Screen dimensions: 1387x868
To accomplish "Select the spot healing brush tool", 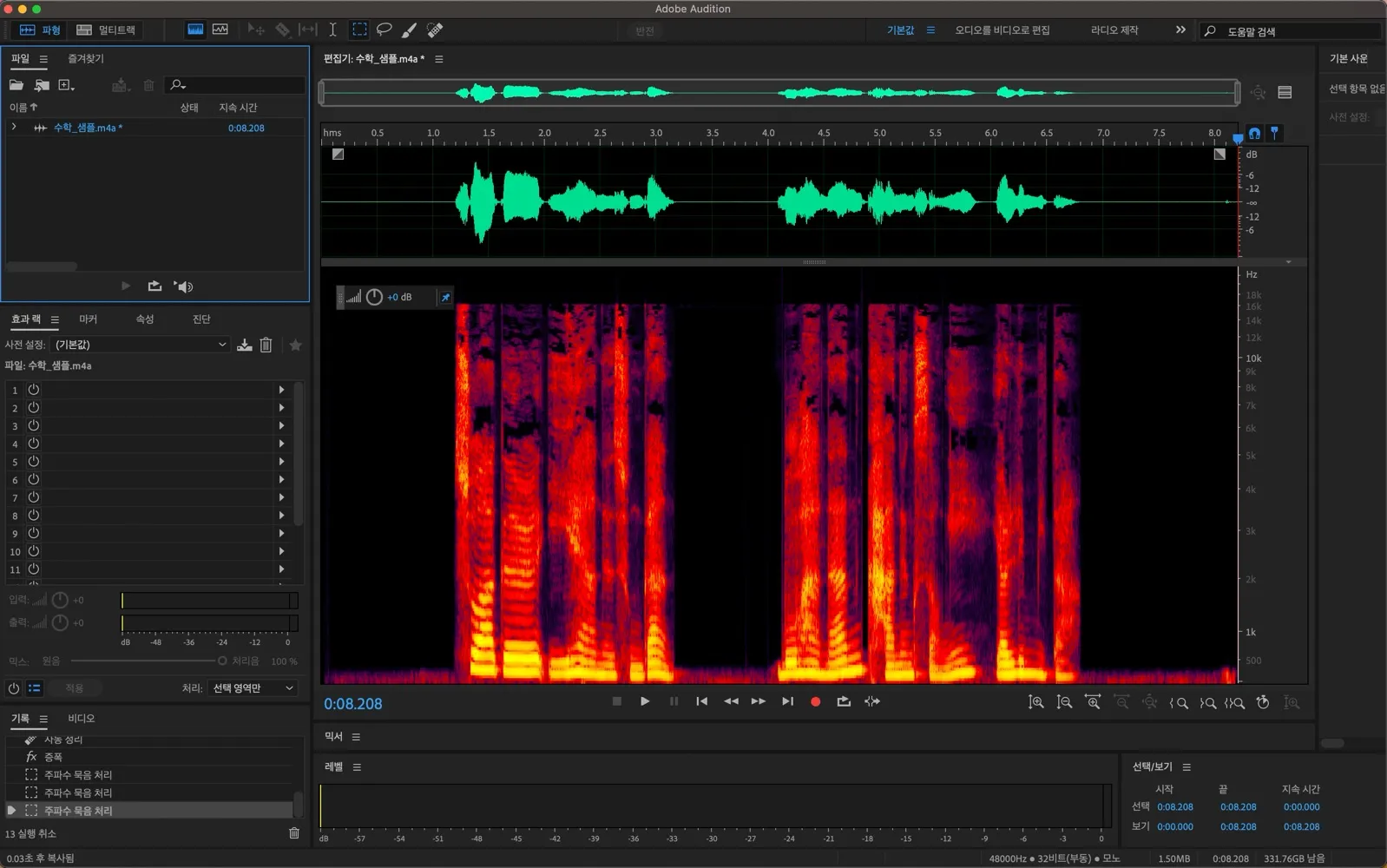I will [x=435, y=30].
